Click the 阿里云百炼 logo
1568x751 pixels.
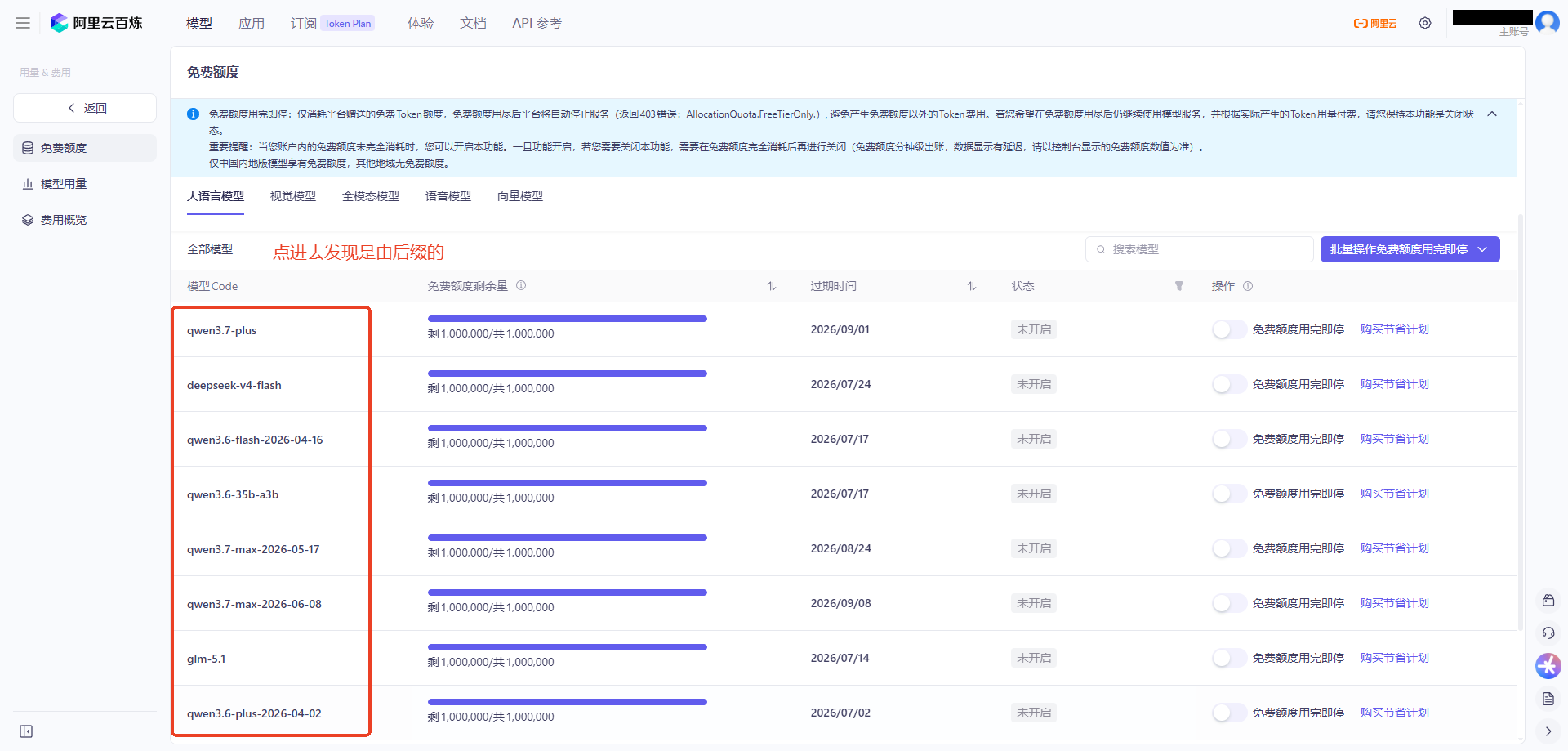point(96,23)
